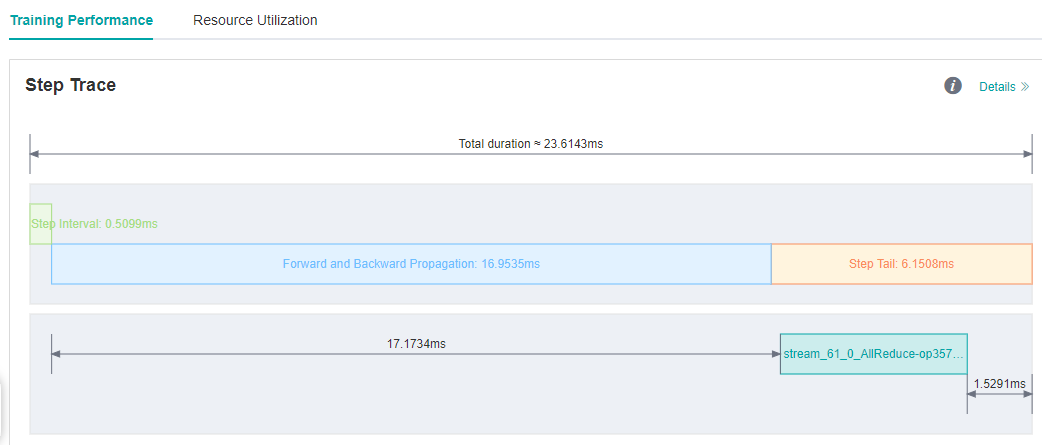
Task: Click left arrowhead of Total duration line
Action: (x=35, y=154)
